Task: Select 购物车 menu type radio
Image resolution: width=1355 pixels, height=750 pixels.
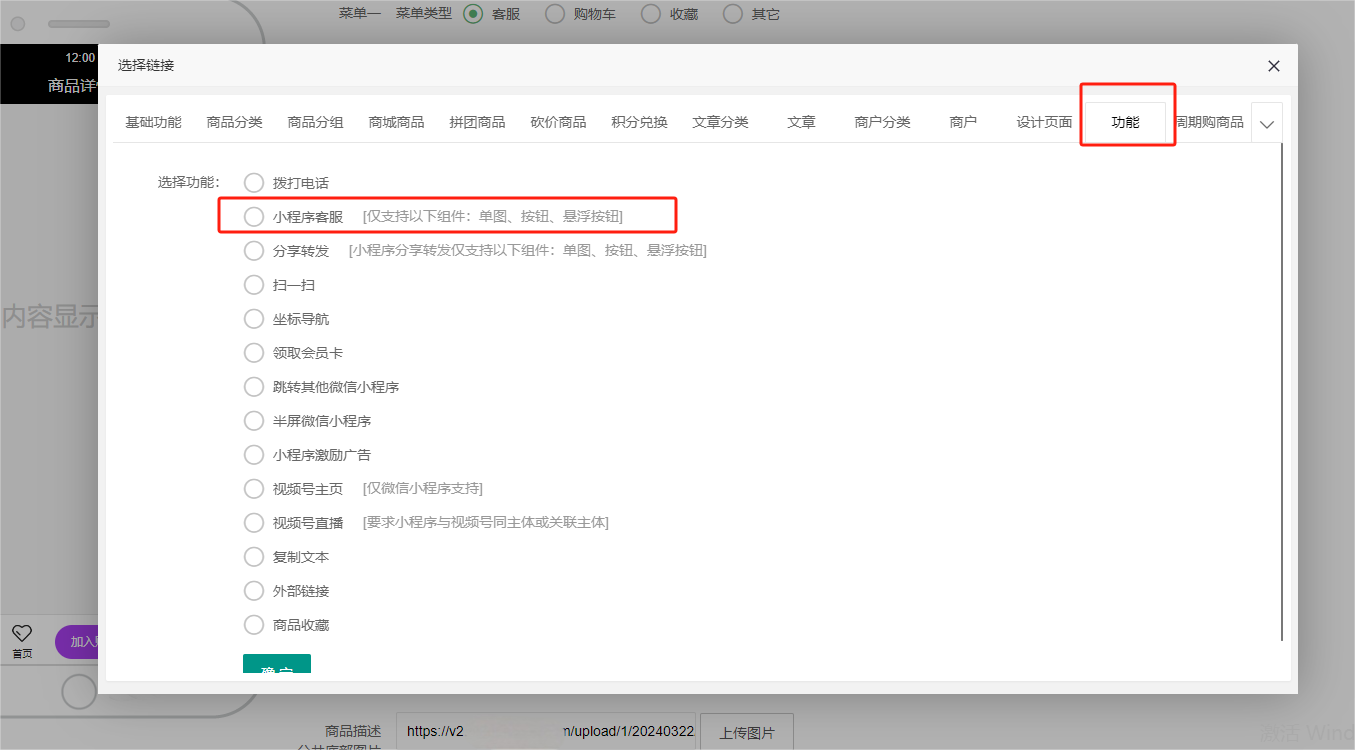Action: point(555,14)
